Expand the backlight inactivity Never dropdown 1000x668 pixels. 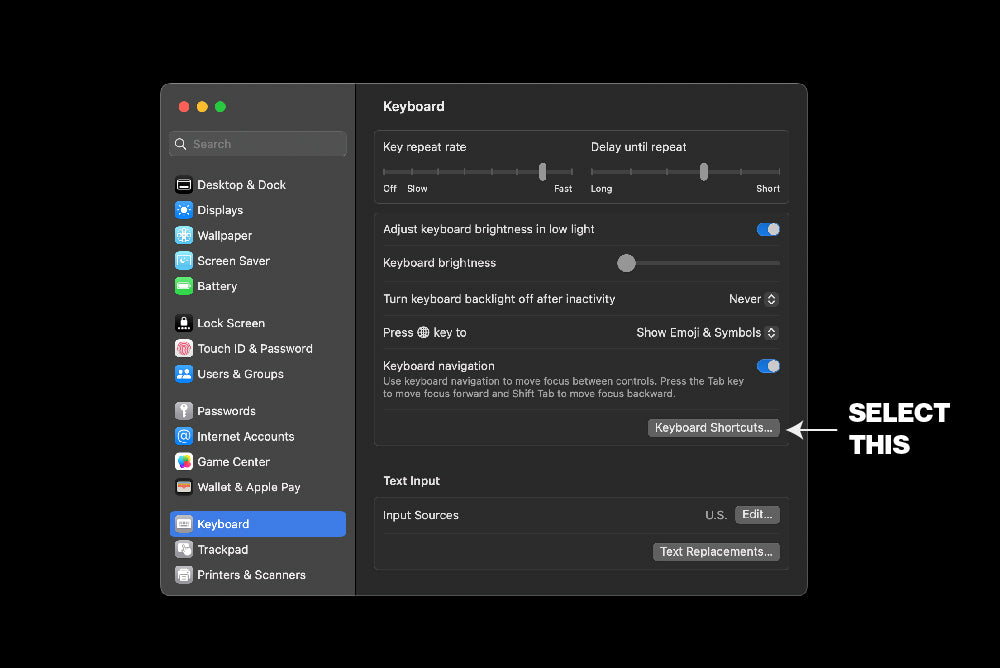753,299
